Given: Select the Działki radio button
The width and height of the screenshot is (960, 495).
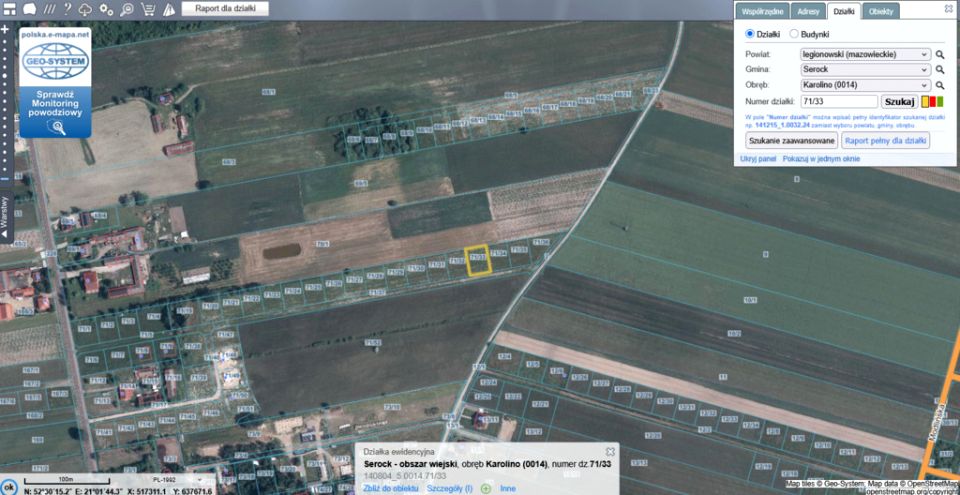Looking at the screenshot, I should coord(750,34).
